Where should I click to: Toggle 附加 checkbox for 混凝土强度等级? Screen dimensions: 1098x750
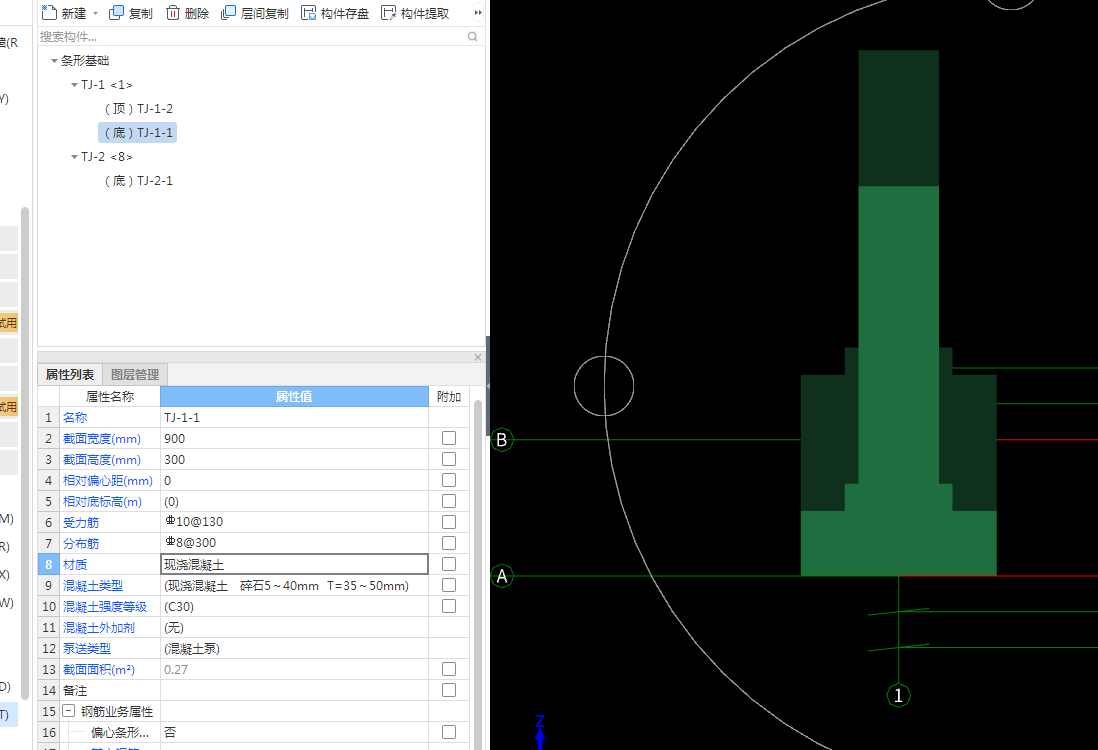(449, 606)
